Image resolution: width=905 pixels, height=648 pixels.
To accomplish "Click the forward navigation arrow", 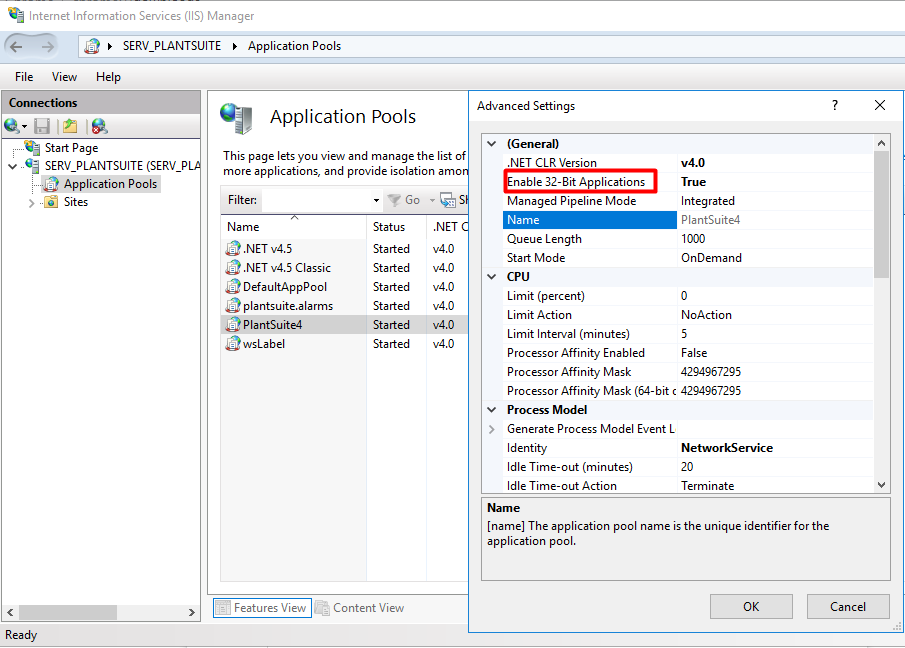I will 48,46.
